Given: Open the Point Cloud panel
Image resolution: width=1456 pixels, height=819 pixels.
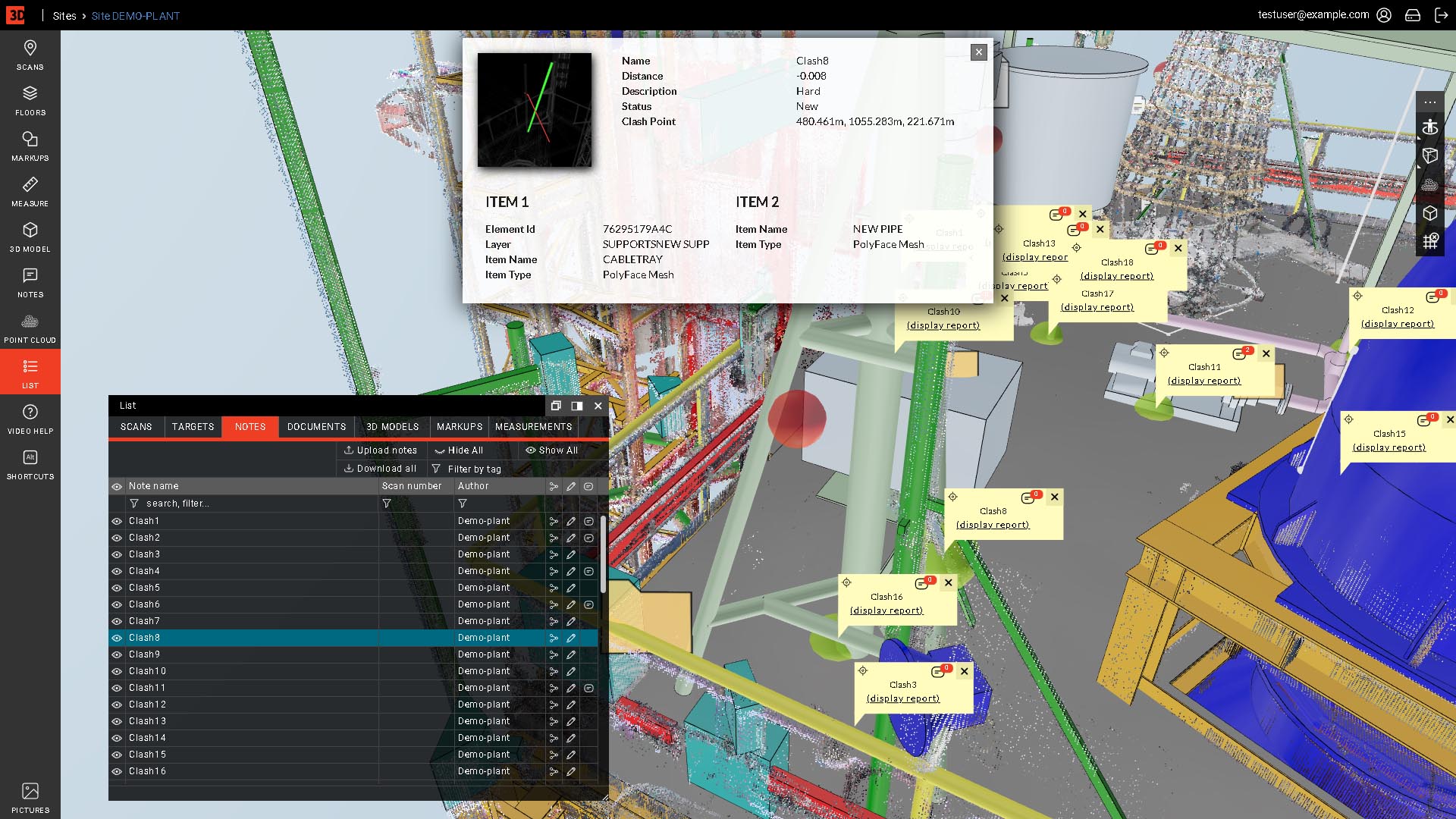Looking at the screenshot, I should [30, 327].
